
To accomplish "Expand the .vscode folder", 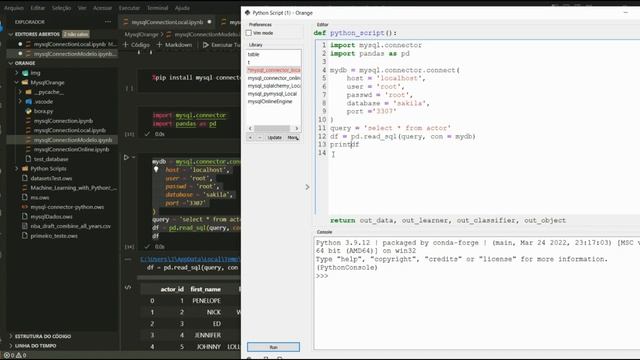I will [20, 101].
